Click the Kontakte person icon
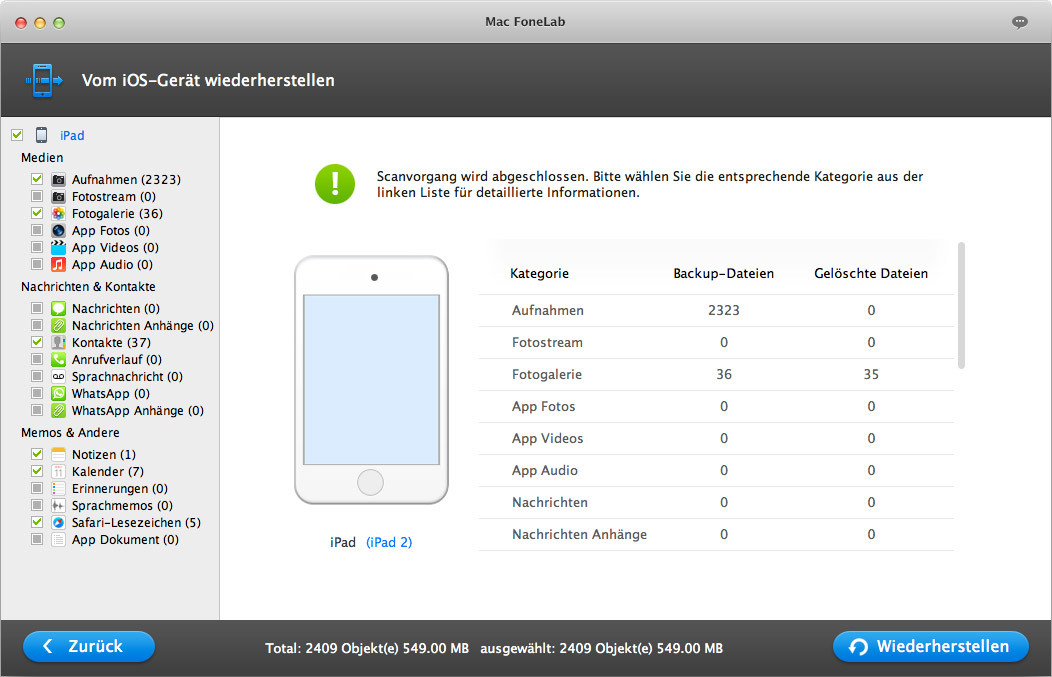This screenshot has height=677, width=1052. (58, 342)
